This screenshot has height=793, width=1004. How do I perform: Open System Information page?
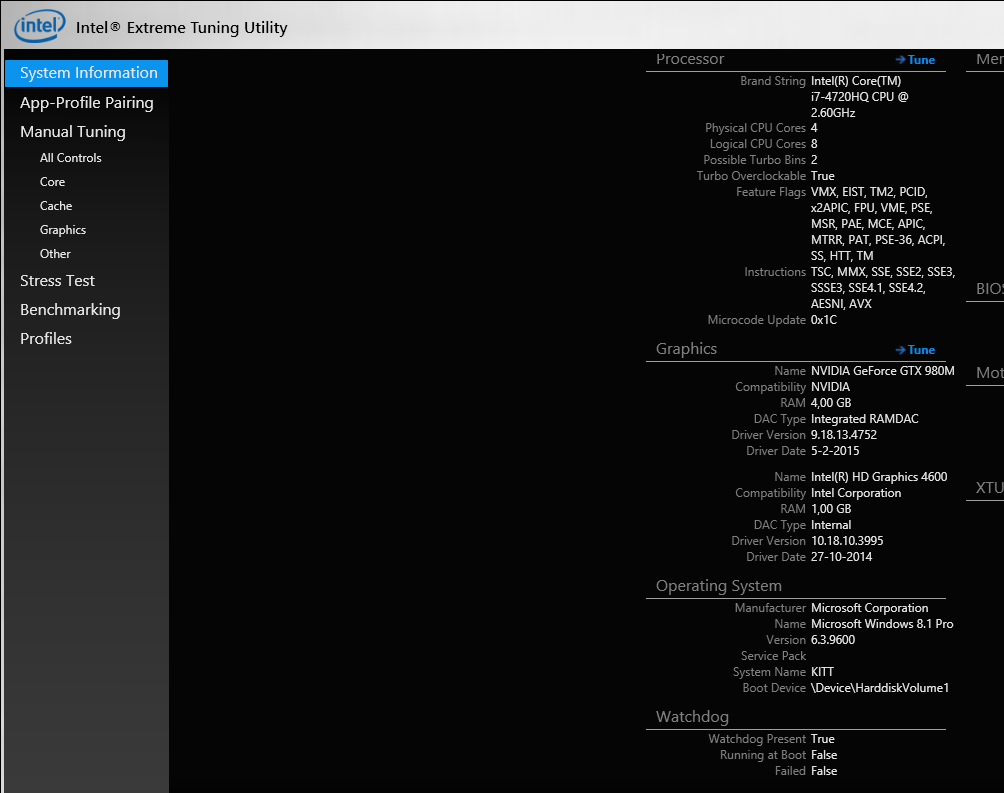point(86,73)
